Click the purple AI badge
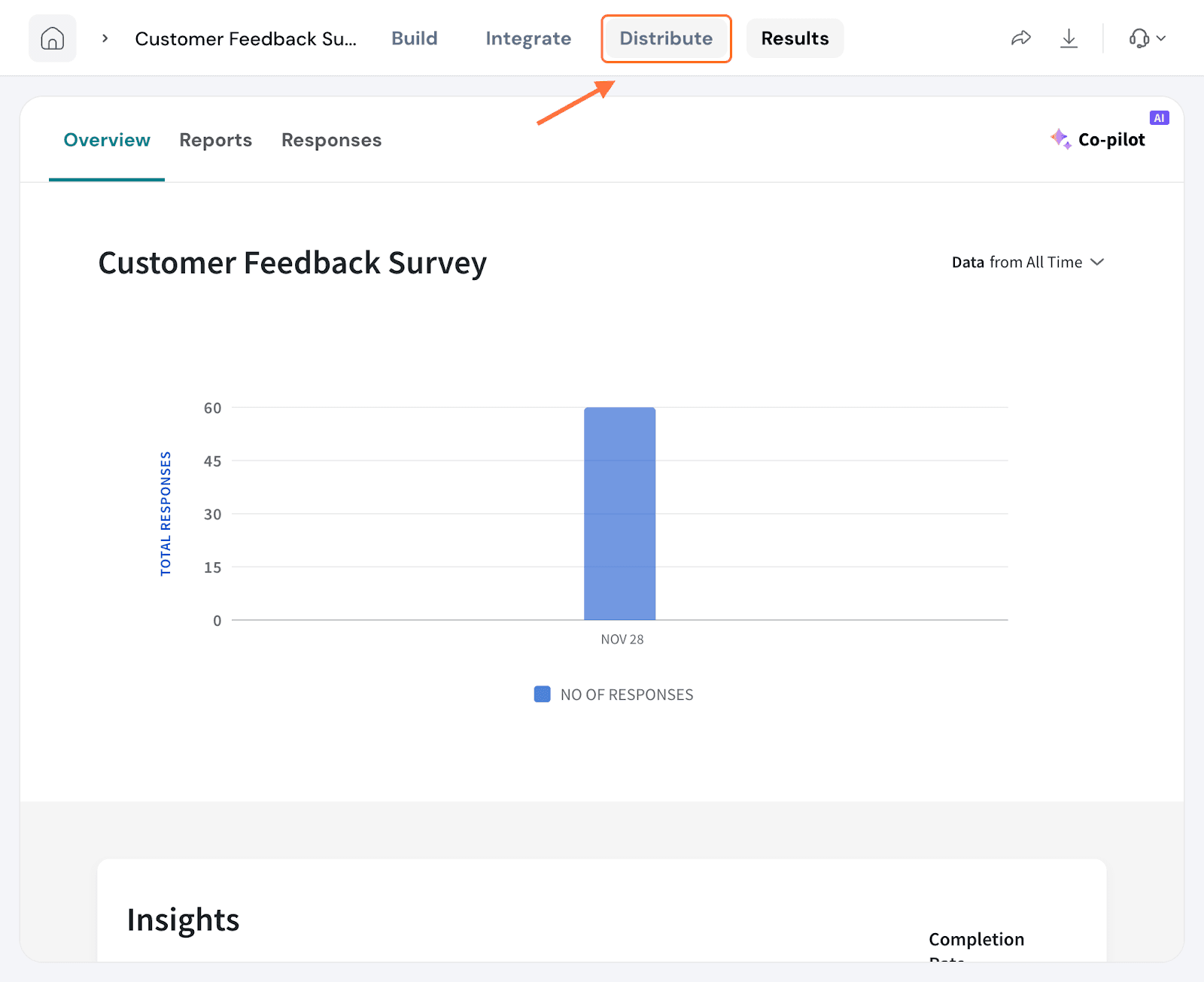This screenshot has height=982, width=1204. 1159,118
